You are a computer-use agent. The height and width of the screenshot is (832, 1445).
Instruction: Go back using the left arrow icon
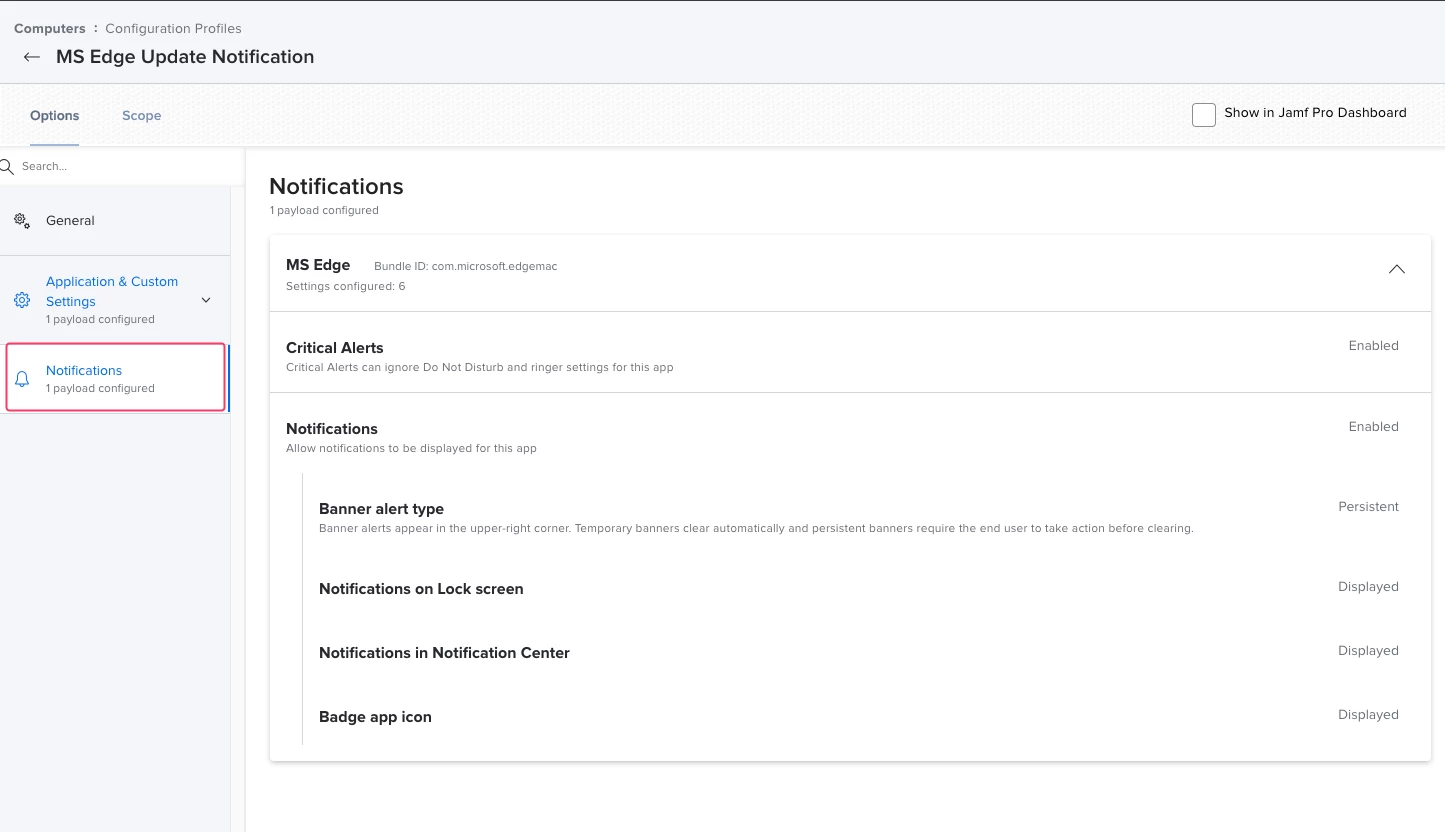pos(32,57)
